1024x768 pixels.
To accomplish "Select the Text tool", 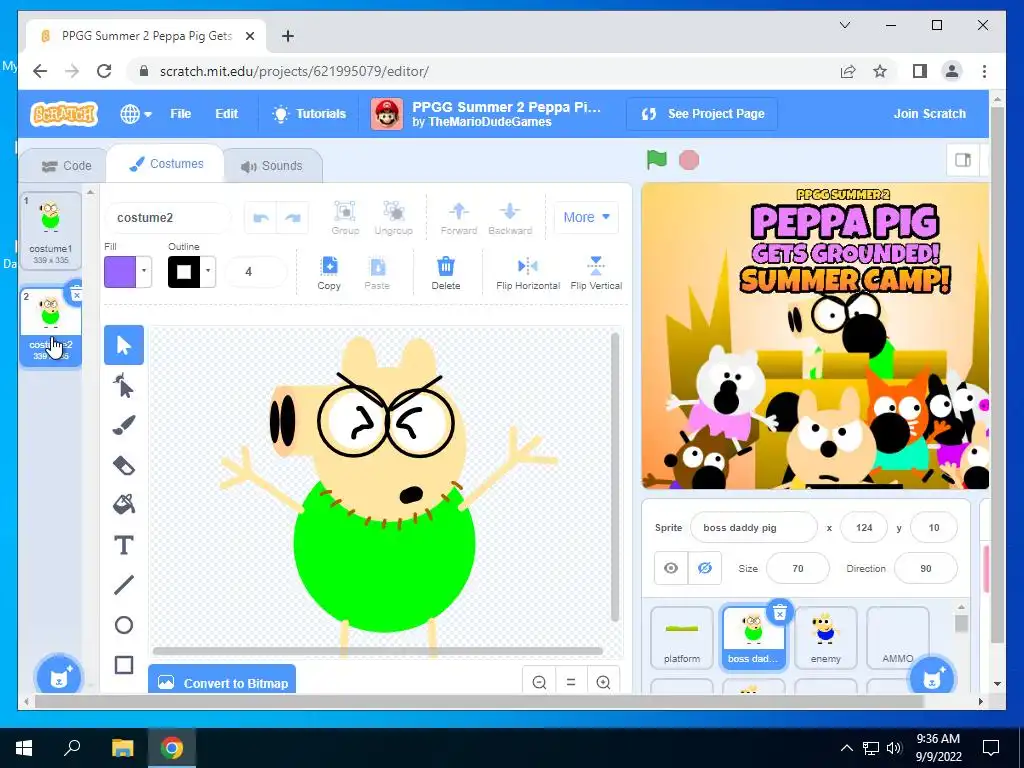I will click(124, 545).
